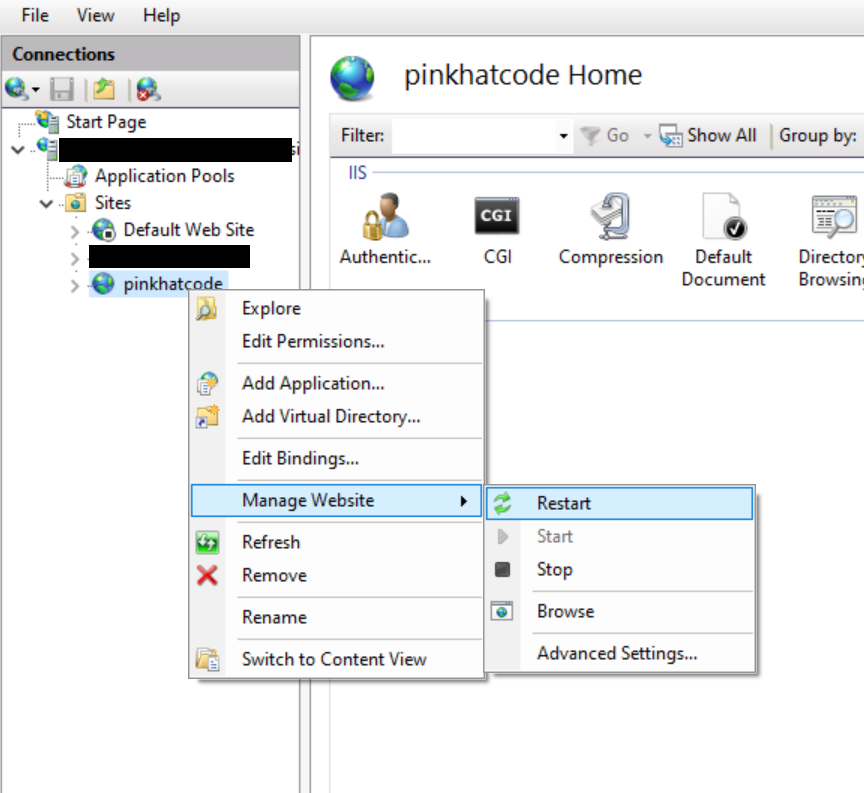Screen dimensions: 864x793
Task: Expand the pinkhatcode site node
Action: [x=75, y=286]
